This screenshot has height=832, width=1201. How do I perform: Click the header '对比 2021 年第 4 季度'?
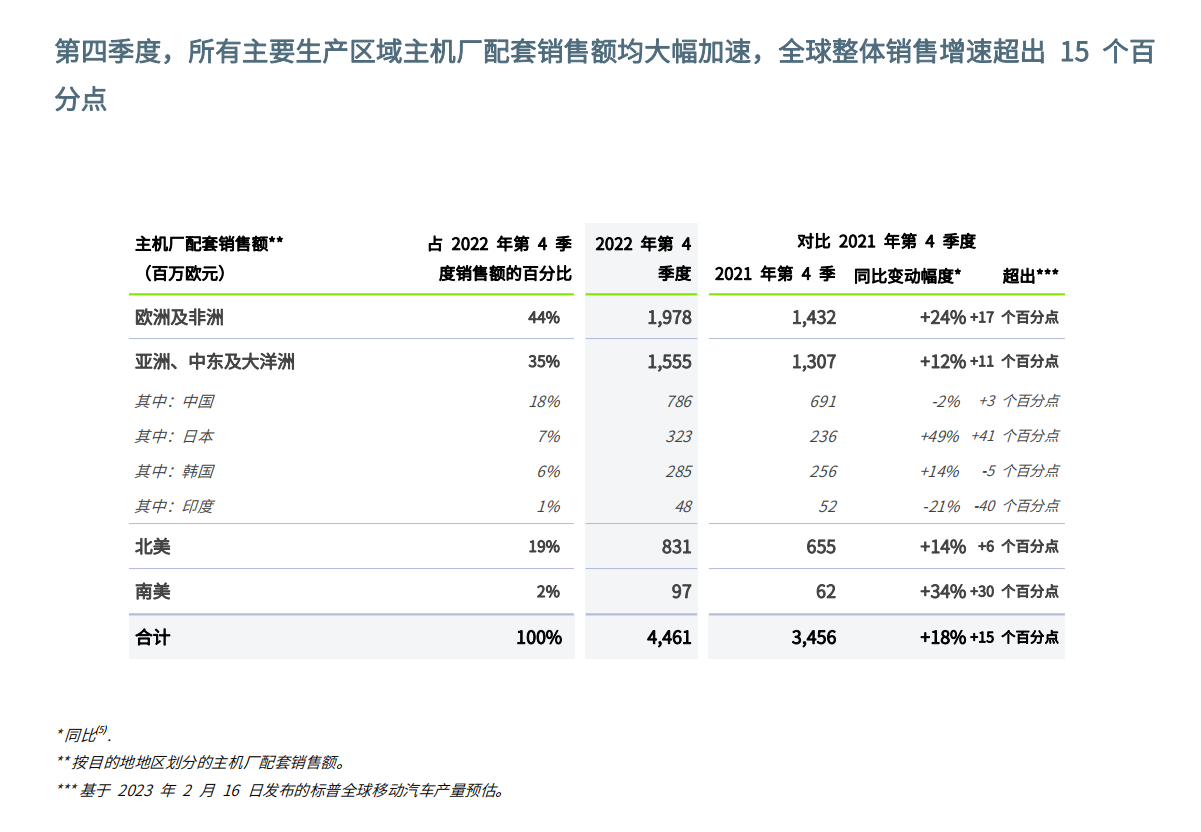click(x=886, y=241)
